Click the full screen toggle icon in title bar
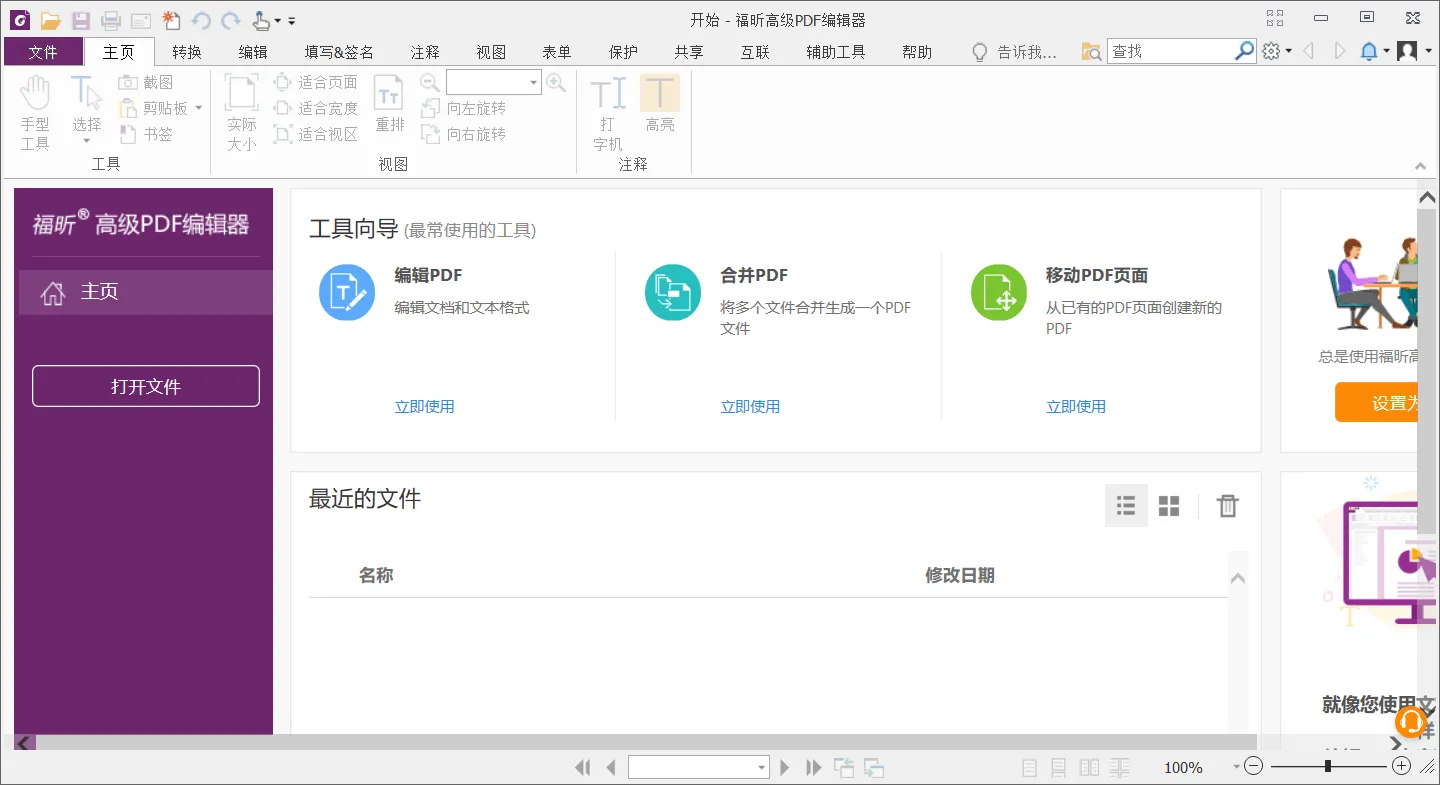The height and width of the screenshot is (785, 1440). coord(1274,18)
